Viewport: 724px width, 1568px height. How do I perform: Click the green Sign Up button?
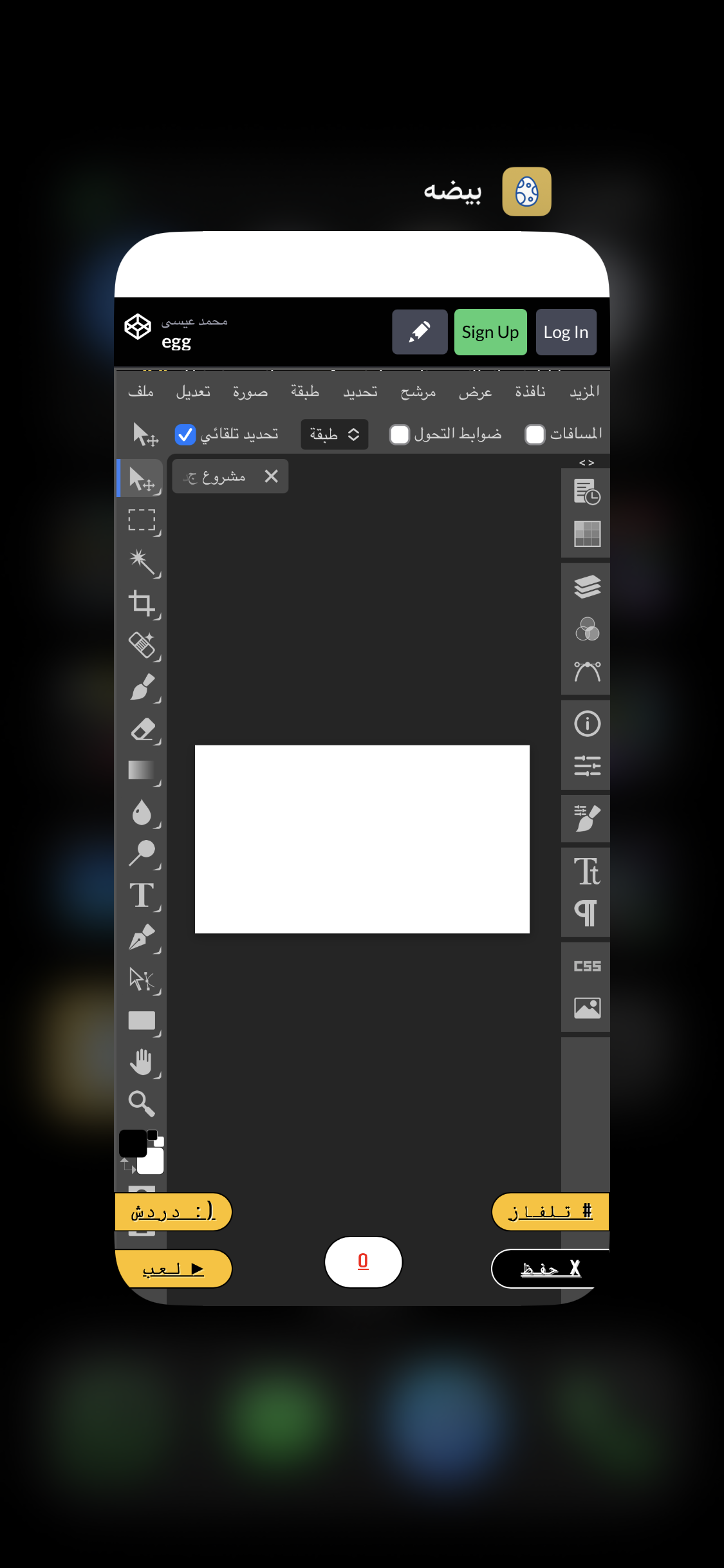pyautogui.click(x=490, y=332)
